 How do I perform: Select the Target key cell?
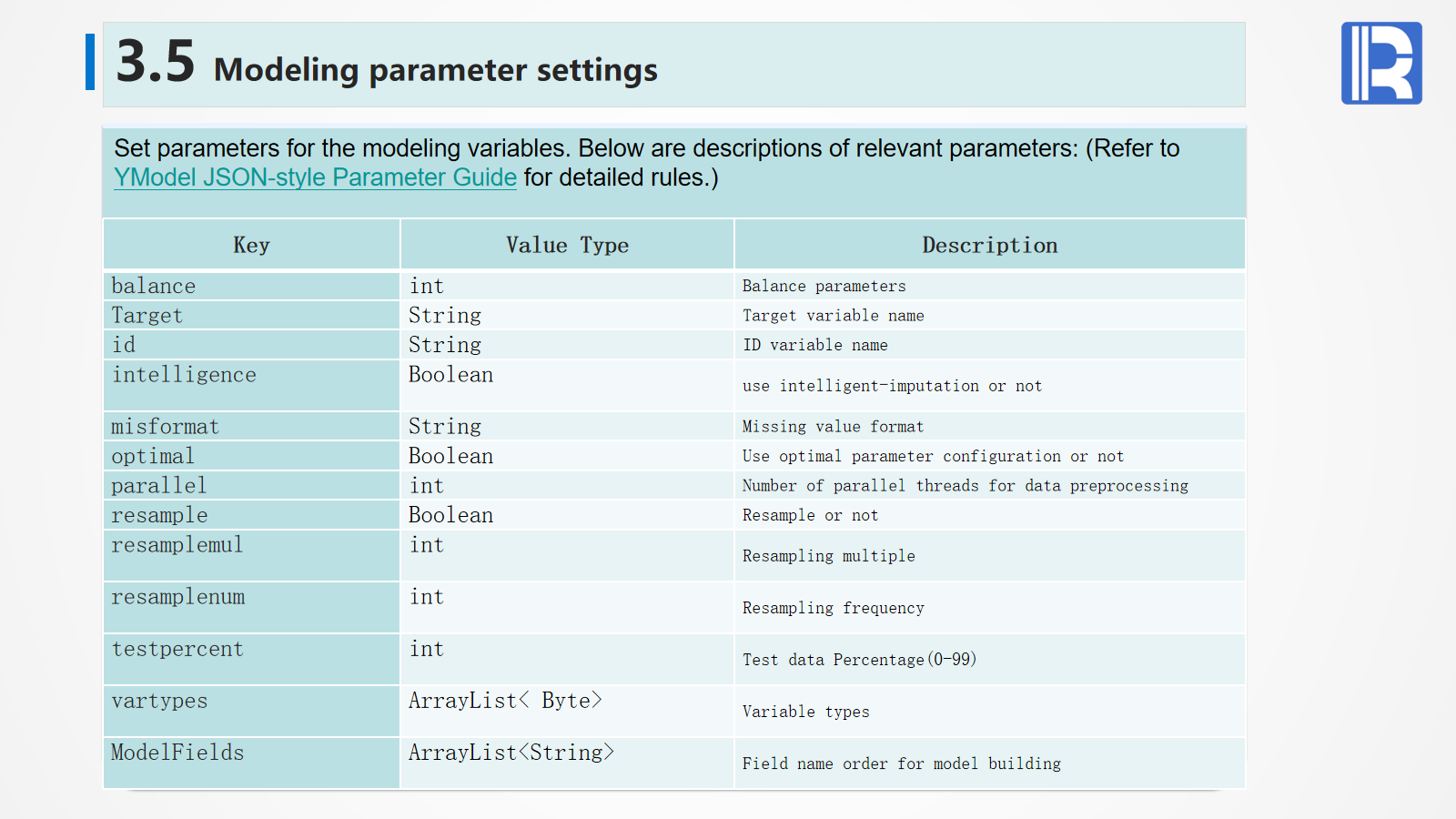click(147, 316)
